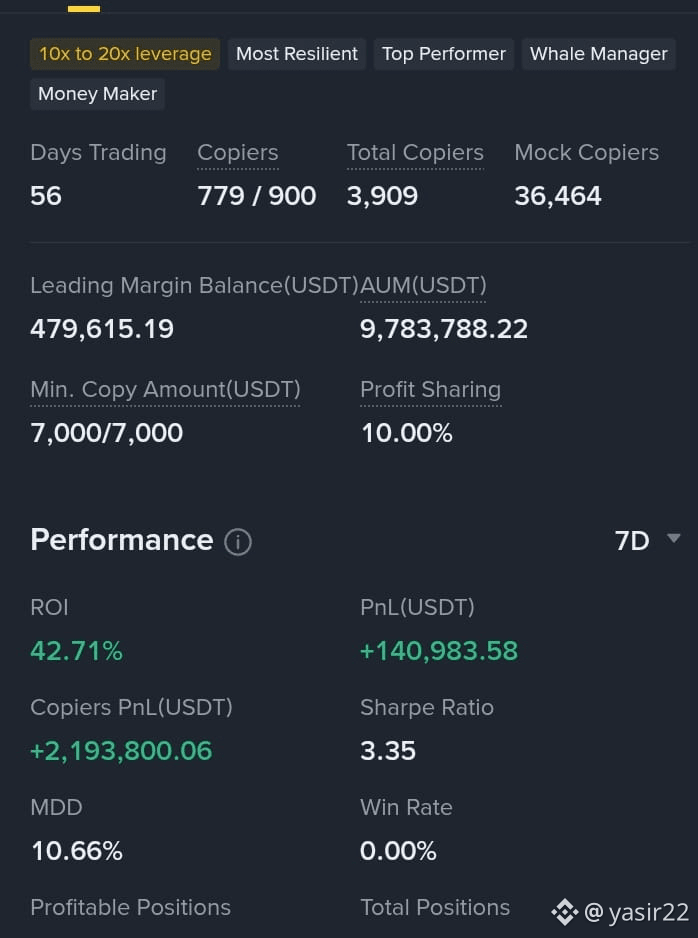The width and height of the screenshot is (698, 938).
Task: Click the Money Maker badge
Action: pos(97,94)
